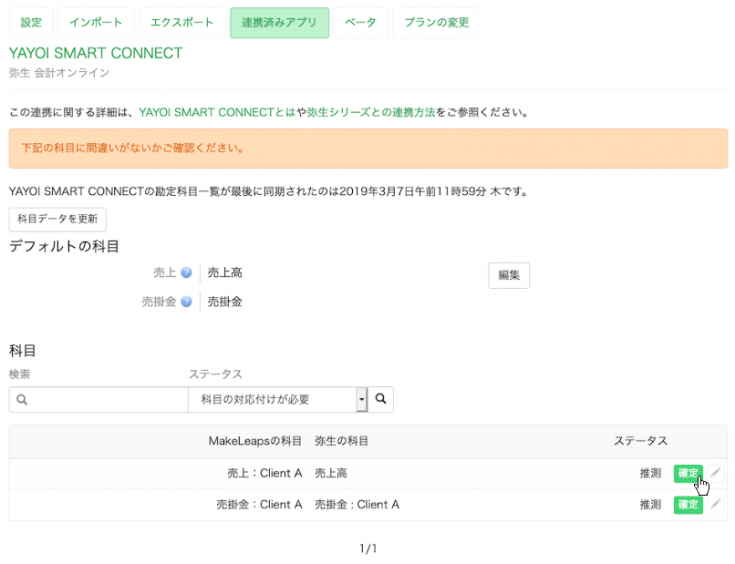Click the default 売掛金 value text
This screenshot has height=564, width=735.
[225, 302]
